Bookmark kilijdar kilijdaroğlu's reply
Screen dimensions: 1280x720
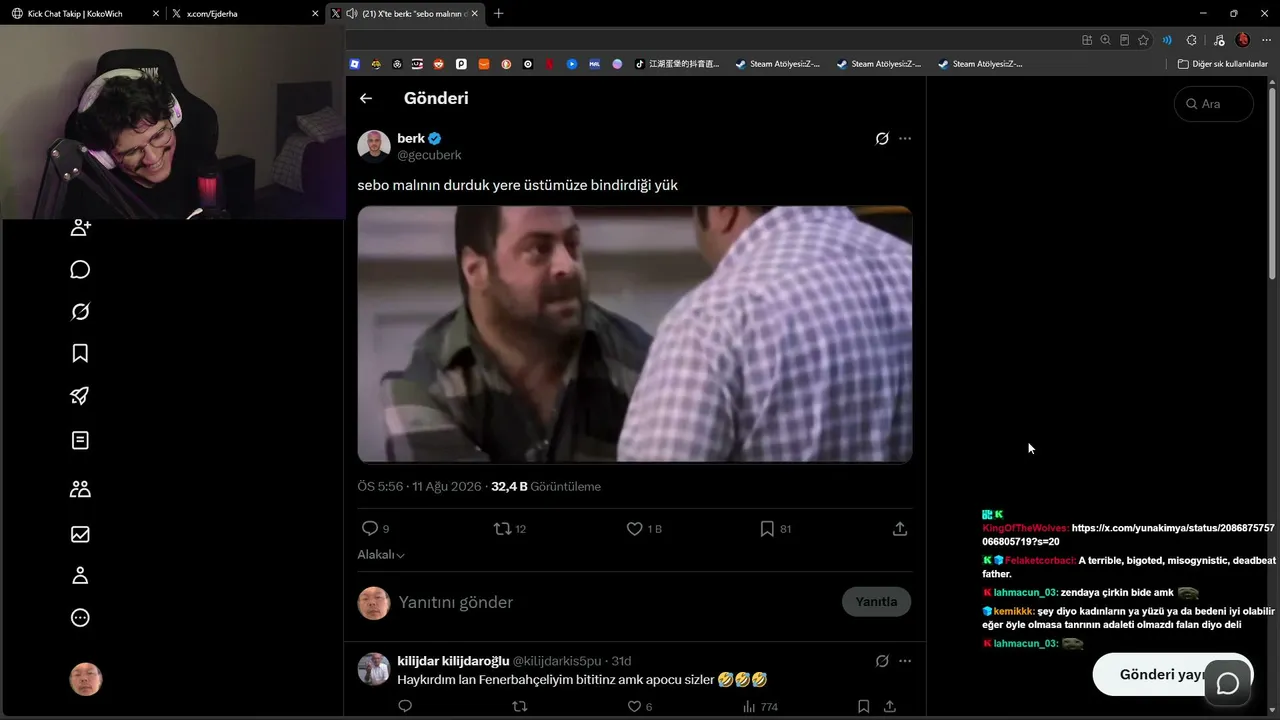pos(863,707)
